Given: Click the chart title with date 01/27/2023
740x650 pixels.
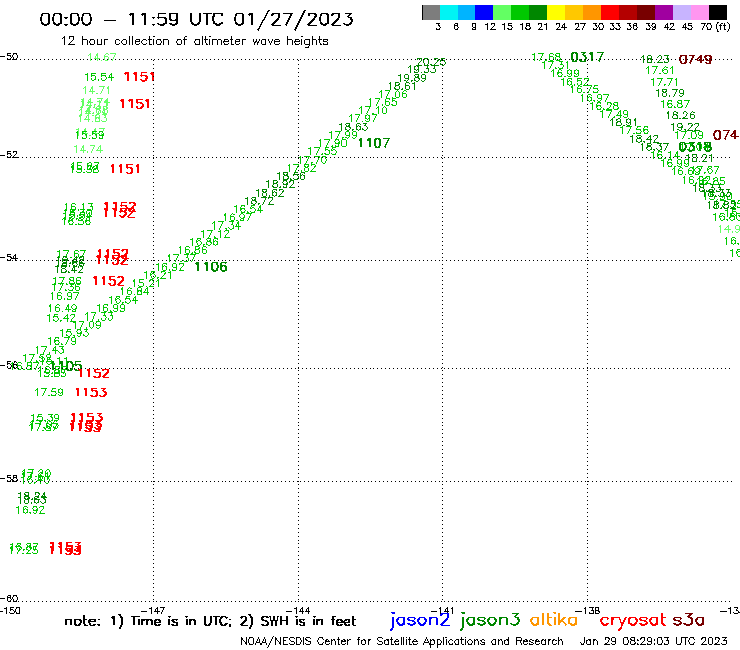Looking at the screenshot, I should click(x=196, y=19).
